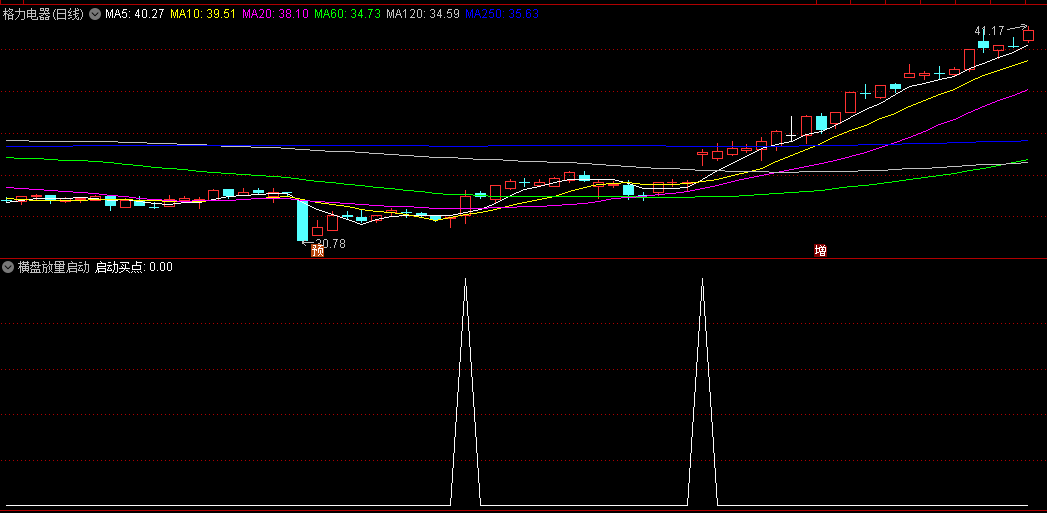Click the MA10: 39.51 label

click(203, 14)
